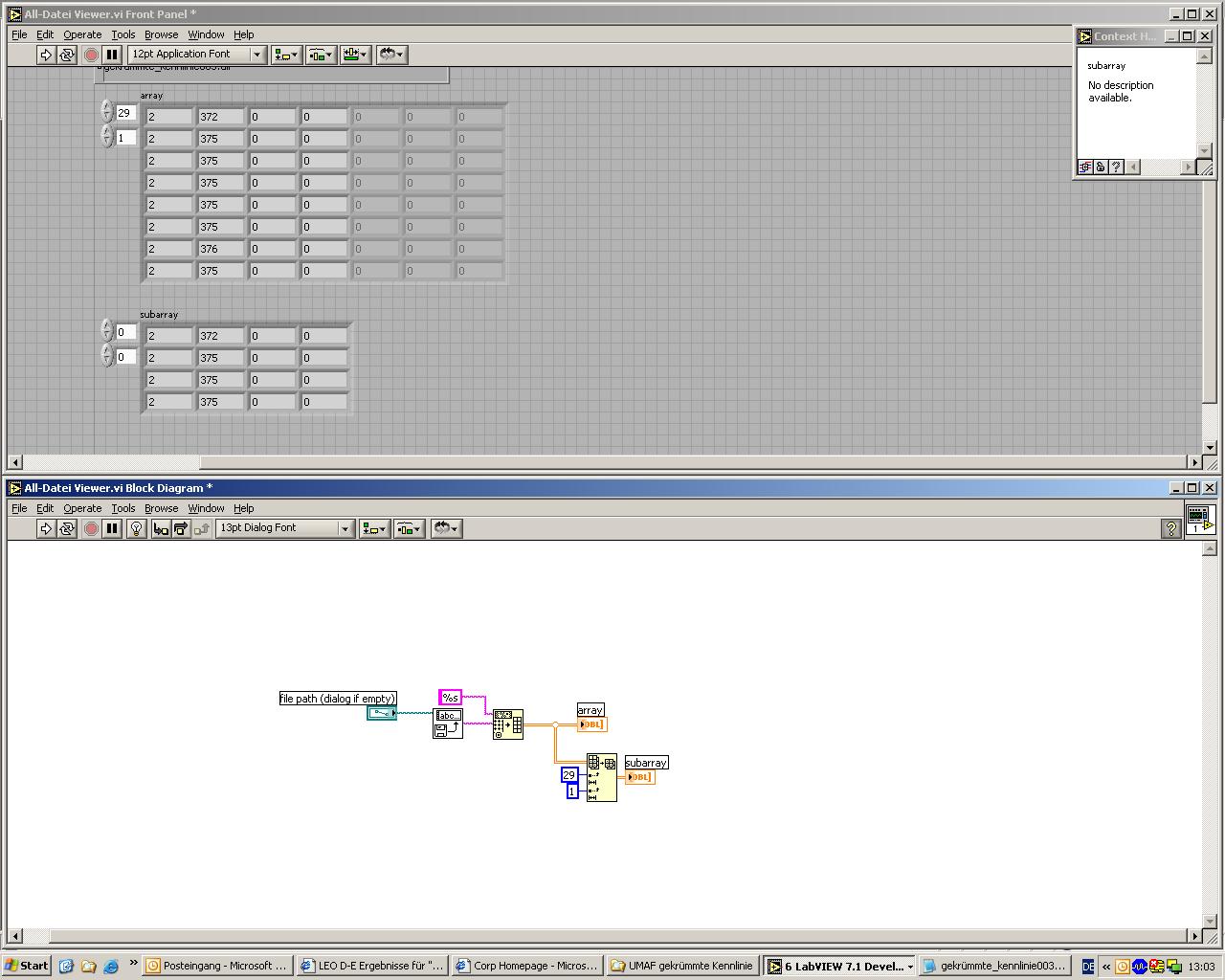Click the 13:03 system clock
The height and width of the screenshot is (980, 1225).
tap(1201, 967)
